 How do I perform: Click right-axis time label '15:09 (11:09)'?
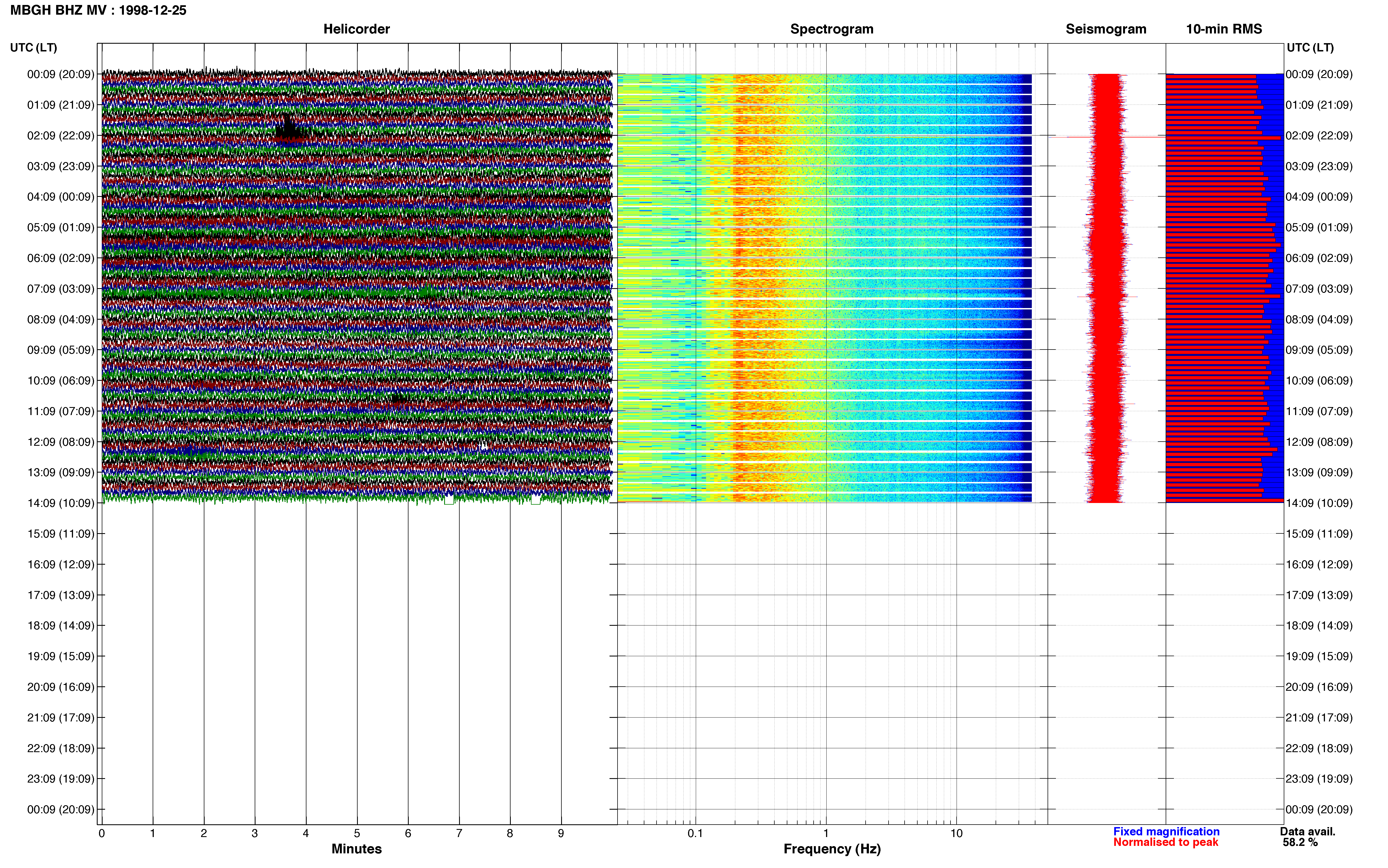[1319, 534]
